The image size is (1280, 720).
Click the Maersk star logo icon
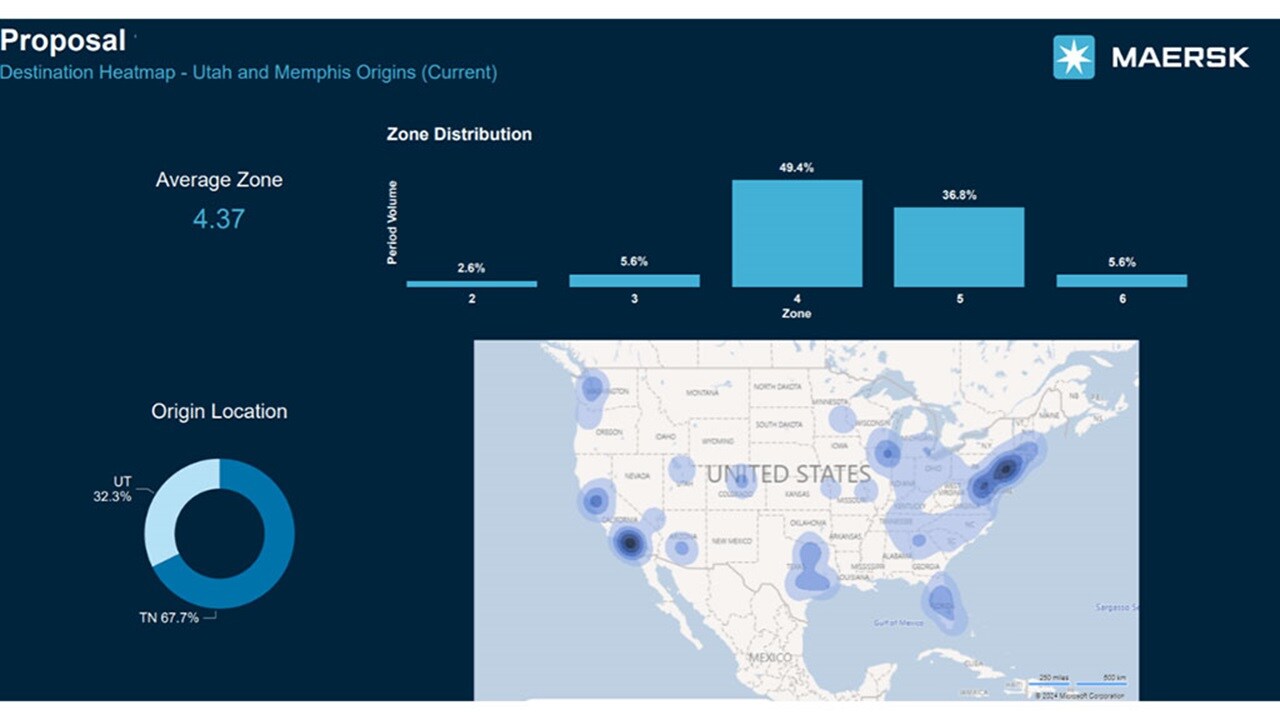(1073, 57)
